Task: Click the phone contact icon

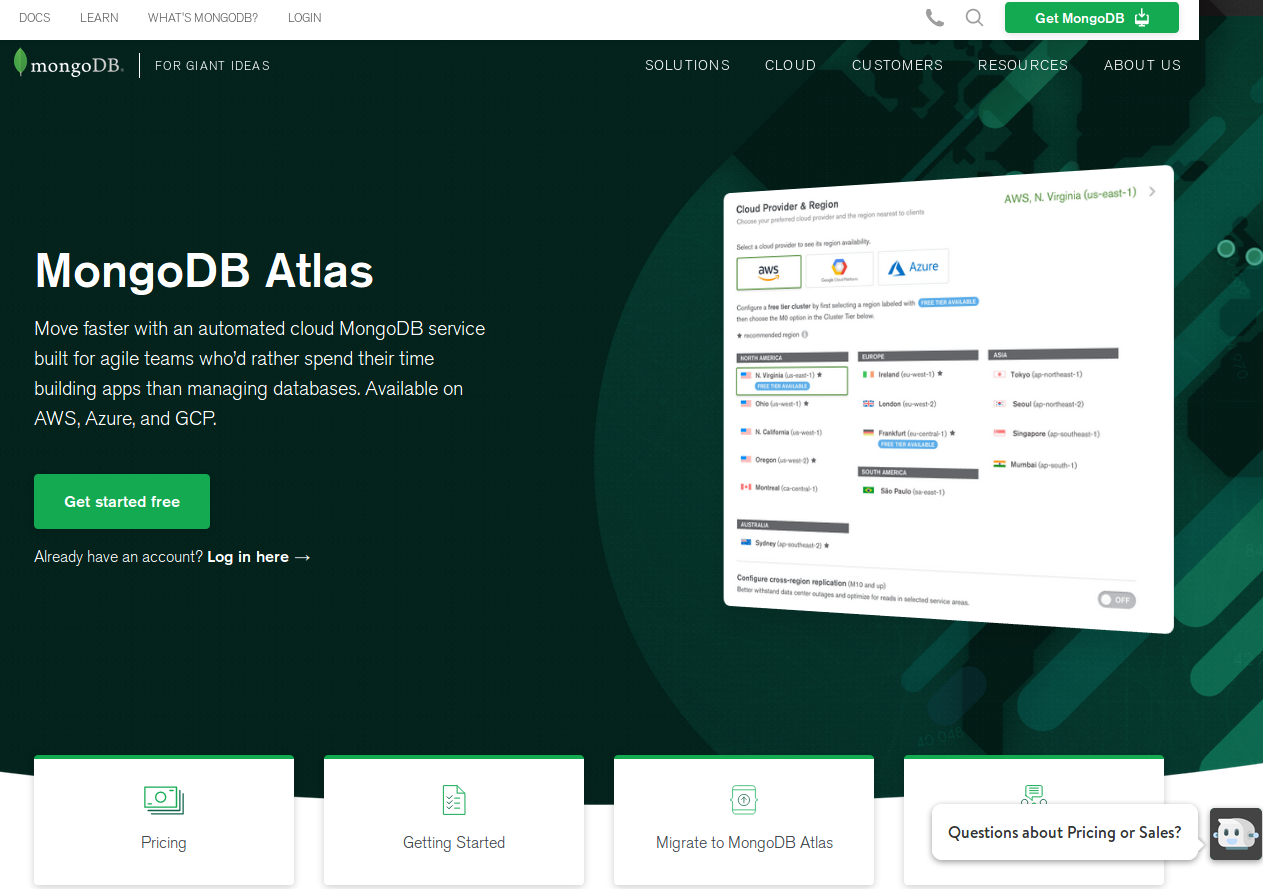Action: 935,18
